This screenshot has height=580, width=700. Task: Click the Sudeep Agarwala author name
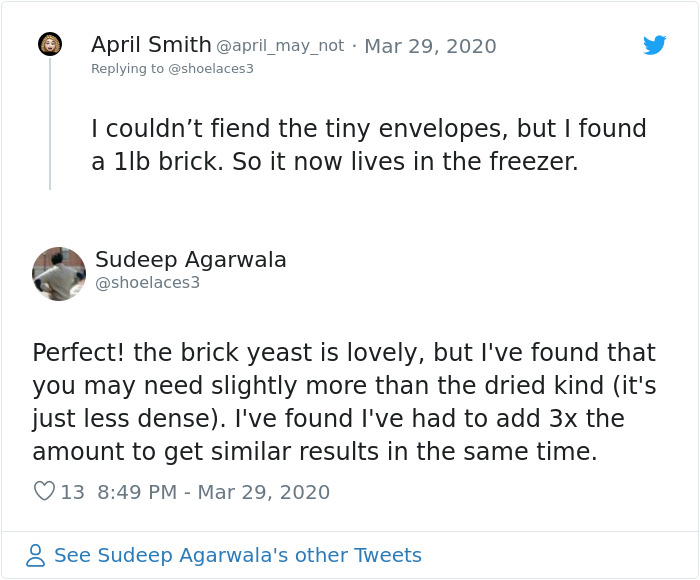click(191, 260)
